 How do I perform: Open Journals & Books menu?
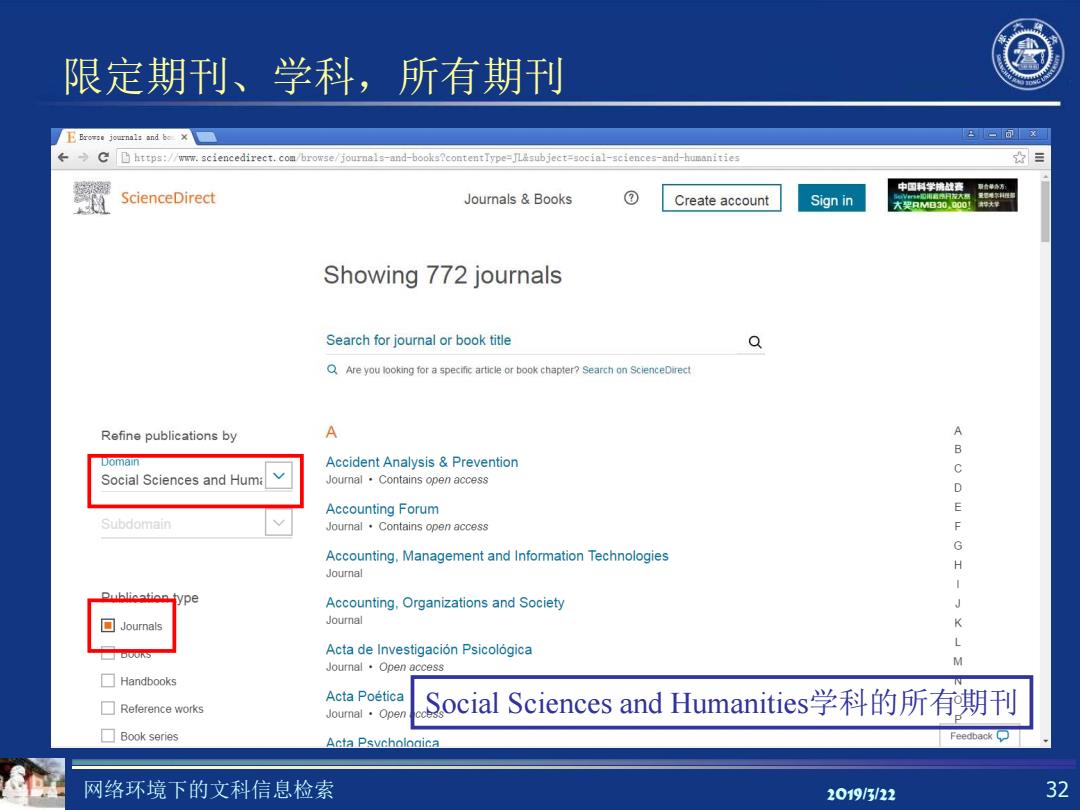(x=518, y=199)
